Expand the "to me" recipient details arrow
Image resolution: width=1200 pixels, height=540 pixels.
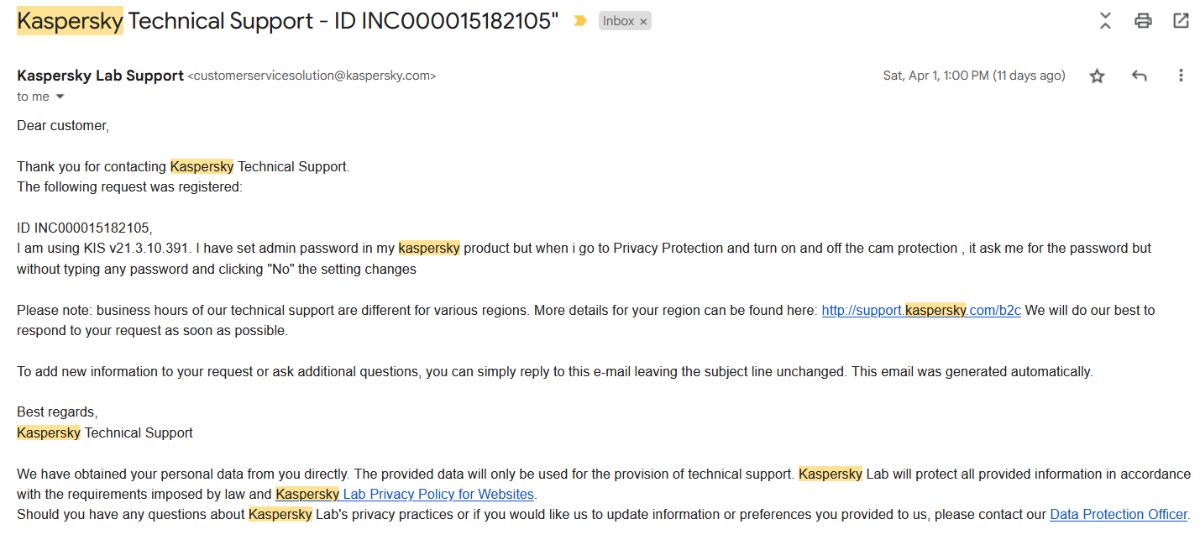[x=59, y=97]
